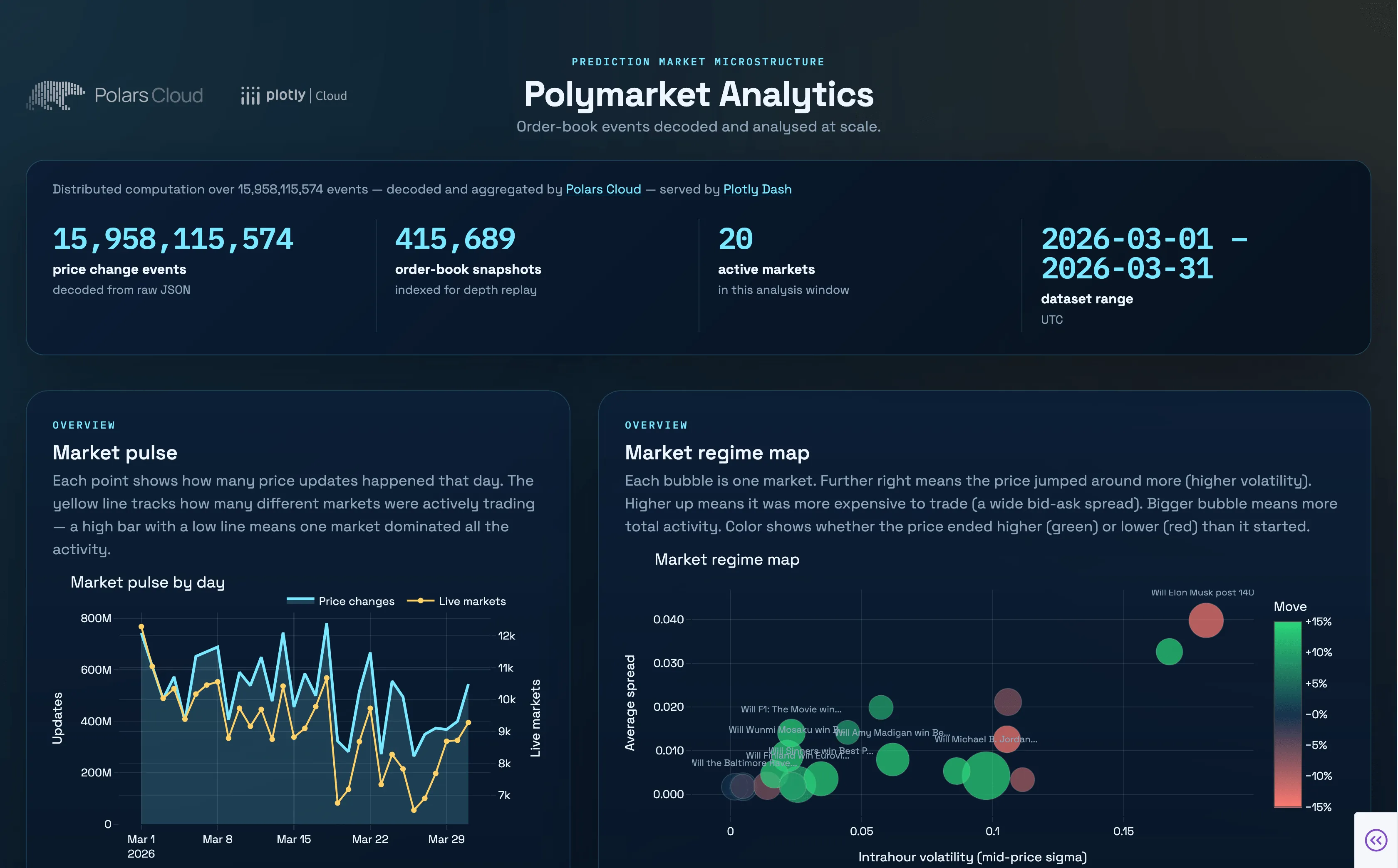This screenshot has width=1398, height=868.
Task: Click the 20 active markets figure
Action: coord(735,239)
